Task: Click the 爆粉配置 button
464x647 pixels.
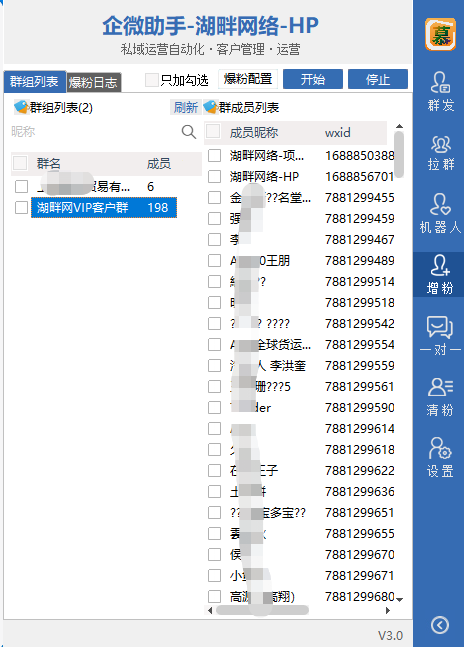Action: pos(248,78)
